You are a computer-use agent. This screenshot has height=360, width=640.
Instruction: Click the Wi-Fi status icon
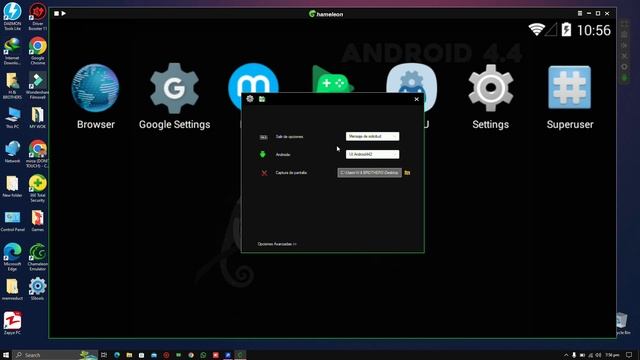click(x=536, y=29)
